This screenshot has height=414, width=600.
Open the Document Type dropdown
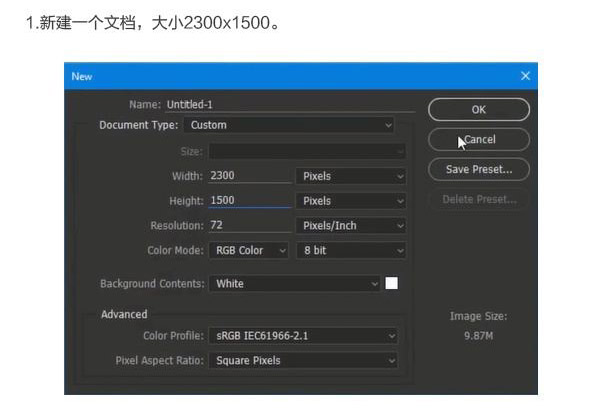(289, 125)
